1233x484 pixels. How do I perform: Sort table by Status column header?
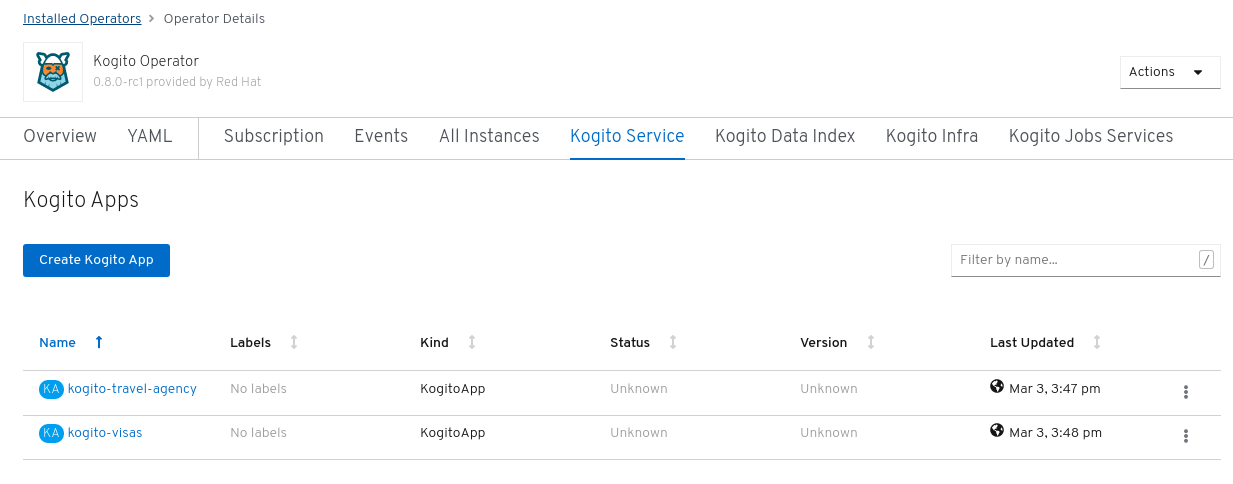point(630,342)
